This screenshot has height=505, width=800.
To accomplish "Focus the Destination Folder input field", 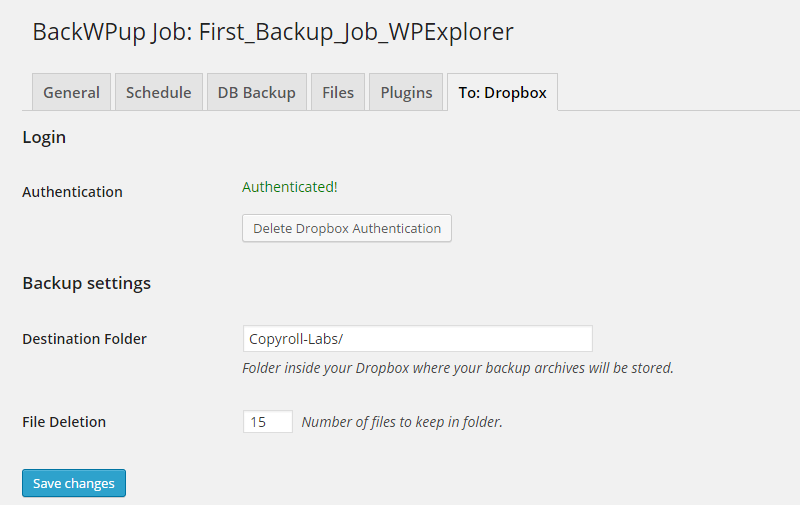I will tap(418, 339).
